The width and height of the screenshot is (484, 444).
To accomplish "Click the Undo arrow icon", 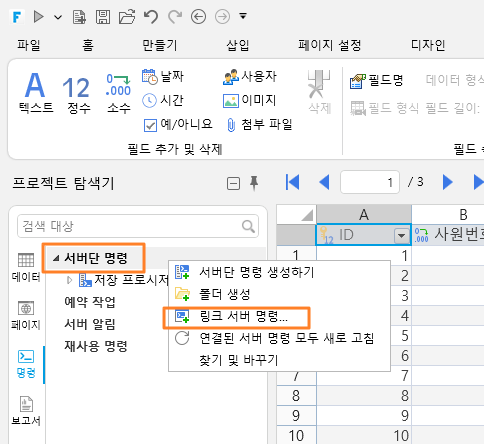I will [x=151, y=17].
